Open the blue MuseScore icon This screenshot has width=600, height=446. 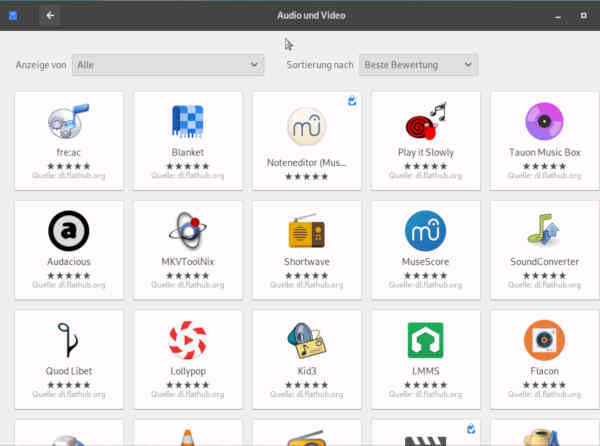click(x=426, y=231)
